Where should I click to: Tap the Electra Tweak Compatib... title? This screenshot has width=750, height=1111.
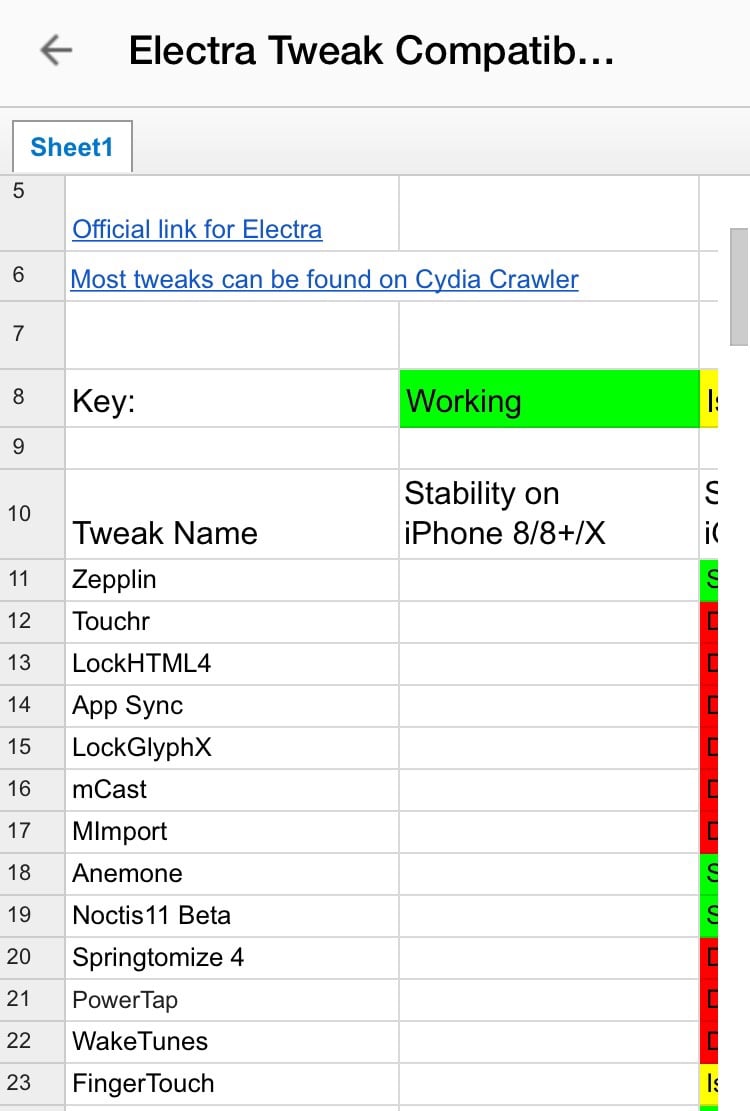tap(371, 51)
